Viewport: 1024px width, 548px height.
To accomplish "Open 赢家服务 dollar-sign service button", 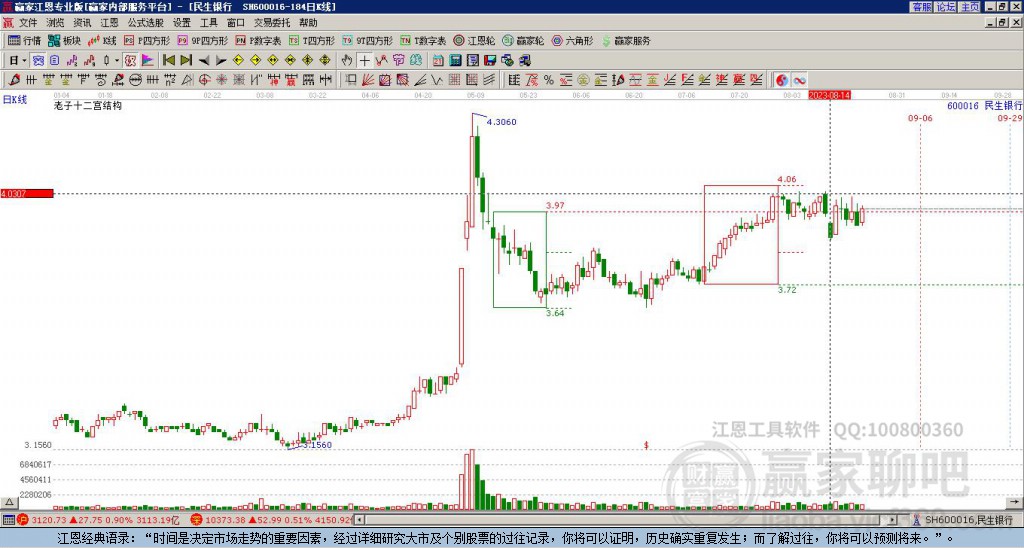I will click(626, 40).
